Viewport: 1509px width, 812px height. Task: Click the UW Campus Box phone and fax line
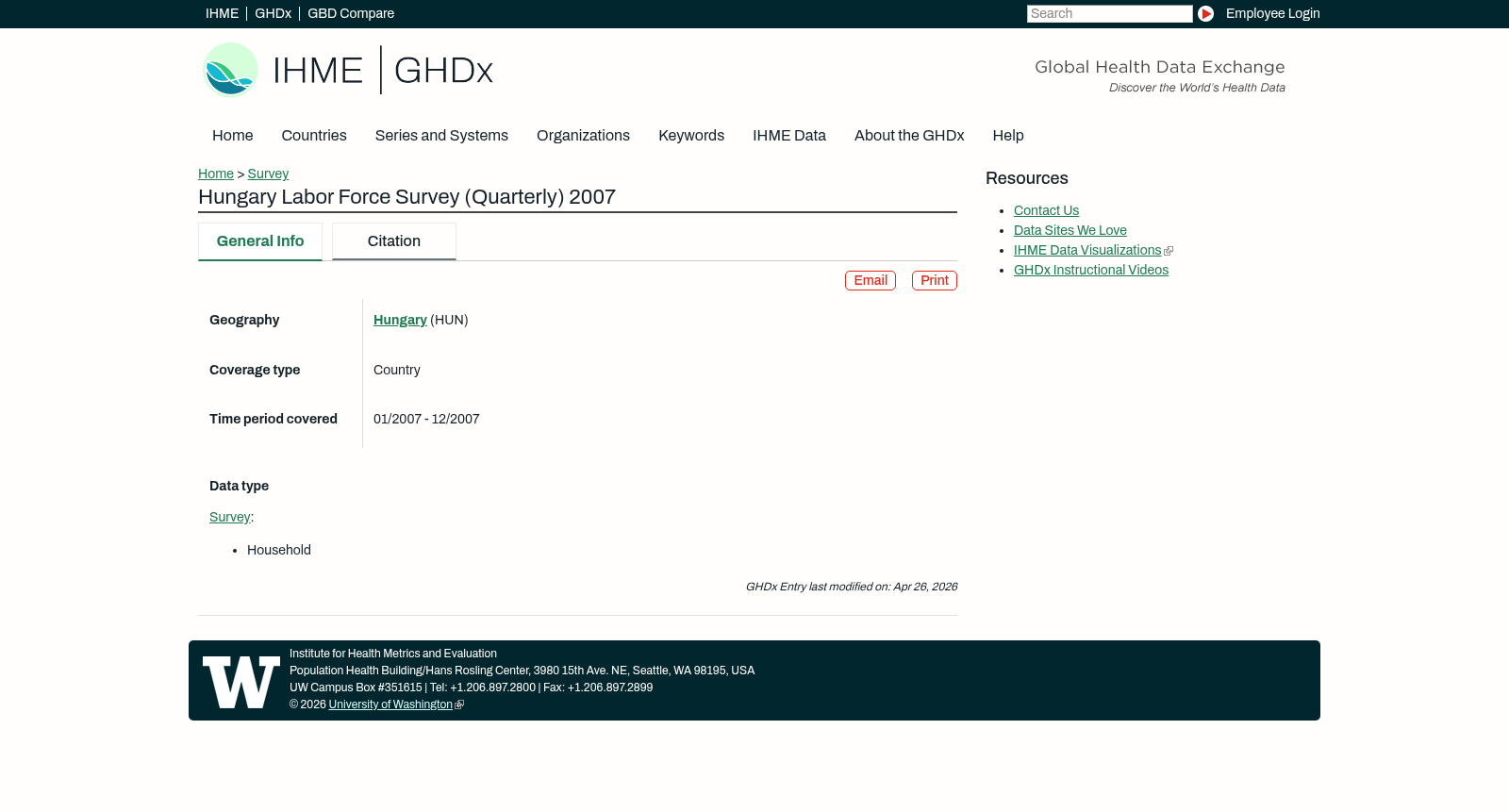click(471, 688)
